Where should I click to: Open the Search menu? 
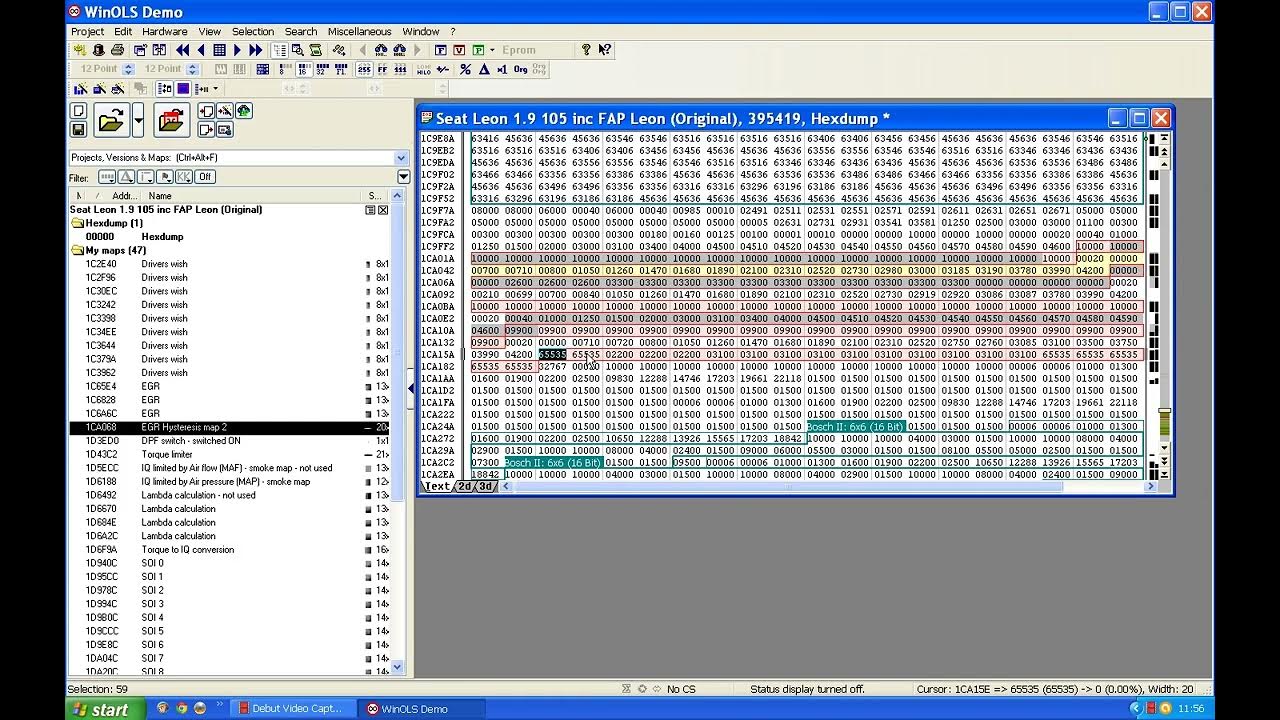[301, 31]
